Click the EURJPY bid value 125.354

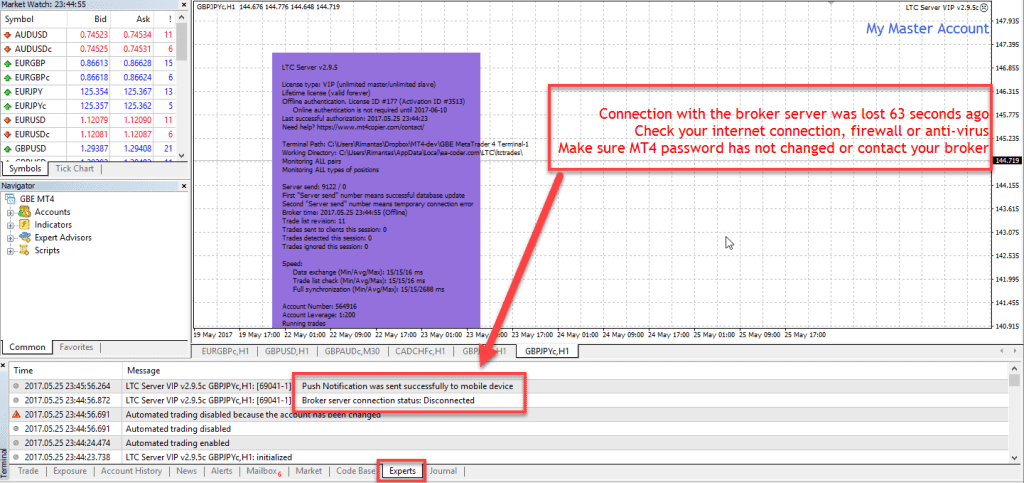(x=94, y=91)
